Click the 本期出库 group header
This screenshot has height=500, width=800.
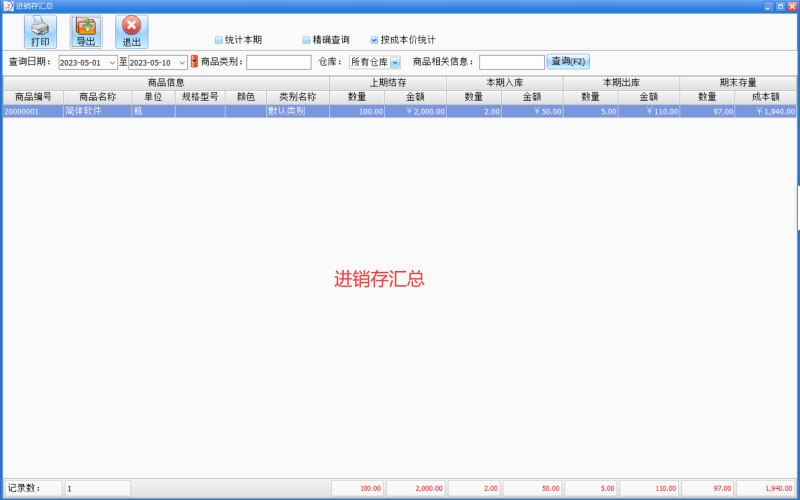pyautogui.click(x=621, y=83)
